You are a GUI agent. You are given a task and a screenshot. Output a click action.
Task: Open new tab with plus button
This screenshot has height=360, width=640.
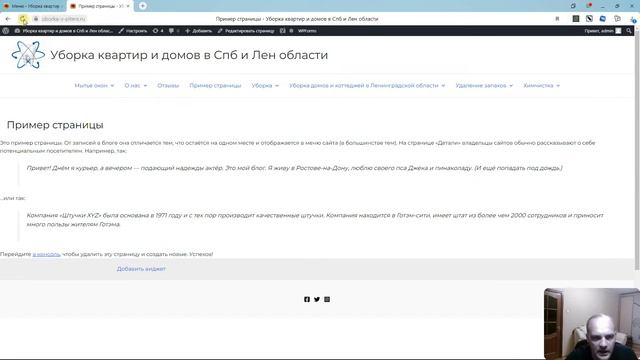pos(142,6)
